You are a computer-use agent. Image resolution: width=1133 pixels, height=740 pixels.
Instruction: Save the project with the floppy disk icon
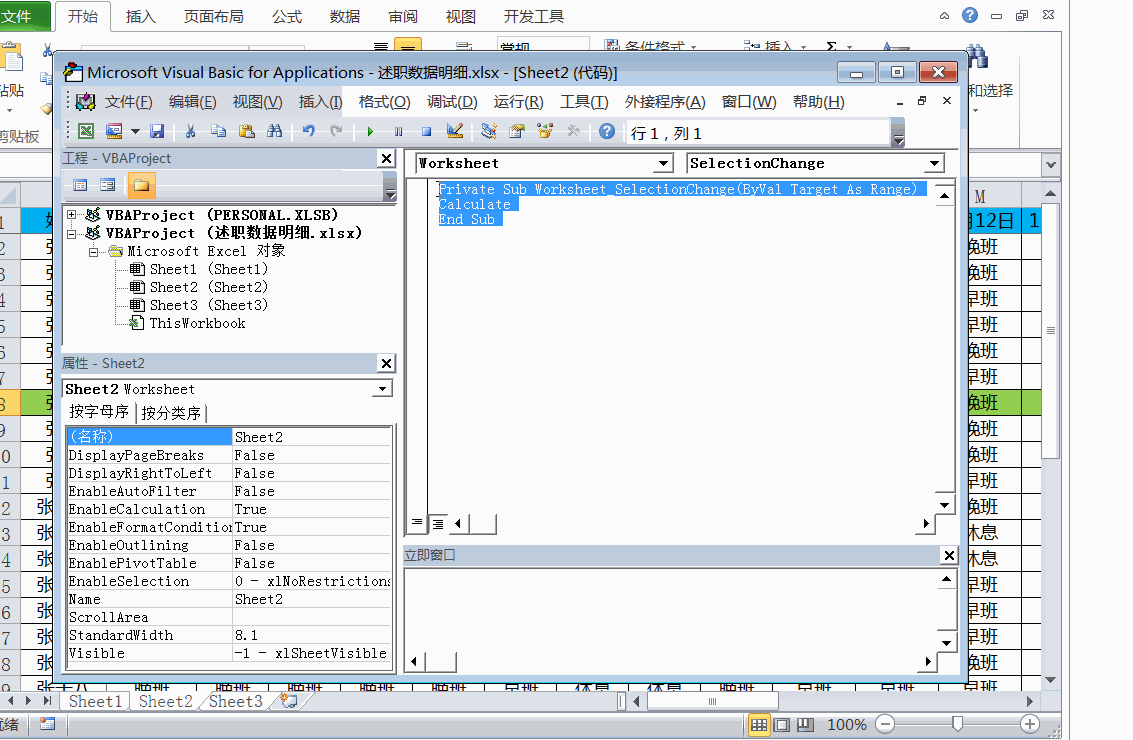(x=157, y=131)
